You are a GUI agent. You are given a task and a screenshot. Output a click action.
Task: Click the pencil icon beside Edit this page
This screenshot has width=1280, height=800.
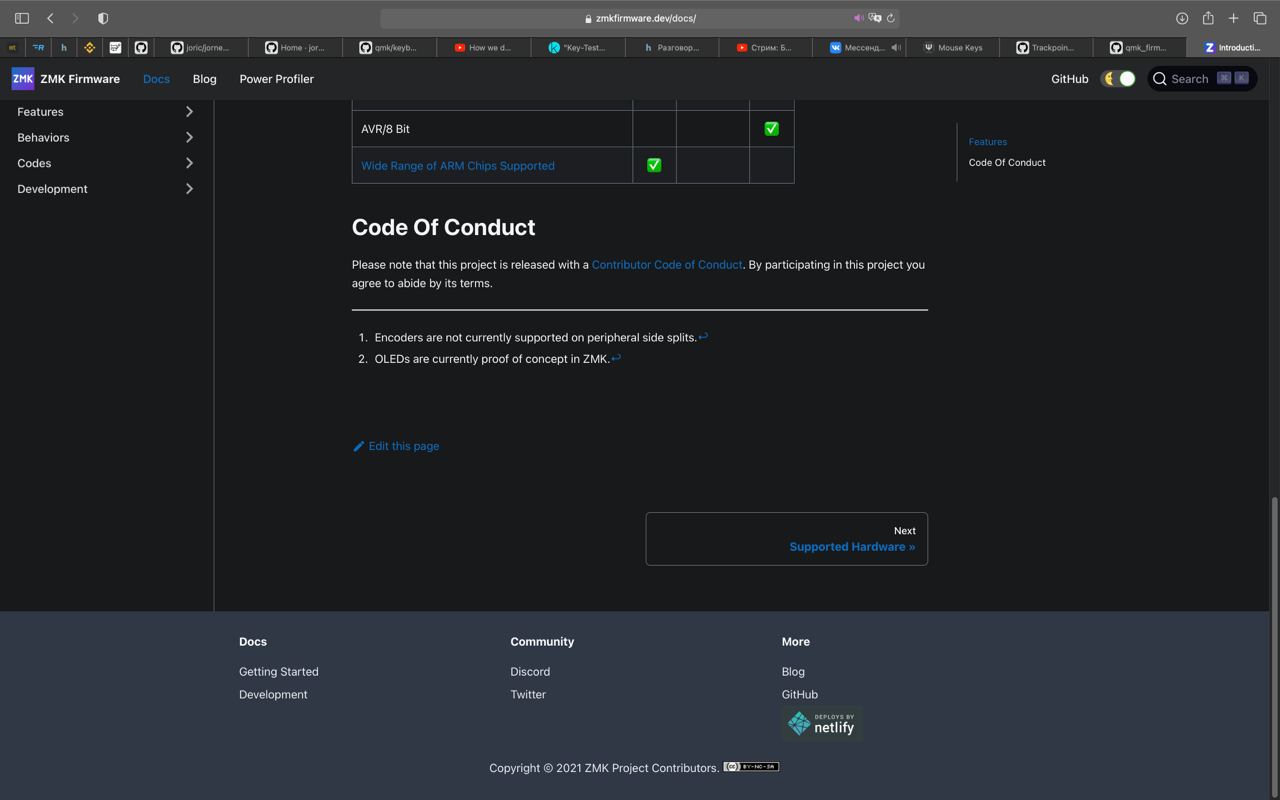[x=358, y=446]
